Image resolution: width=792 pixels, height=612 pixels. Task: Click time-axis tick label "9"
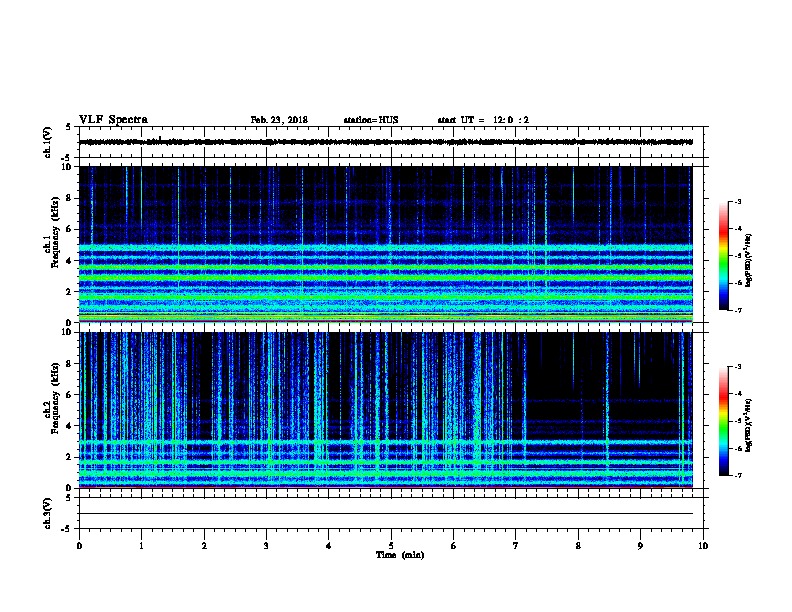[640, 545]
